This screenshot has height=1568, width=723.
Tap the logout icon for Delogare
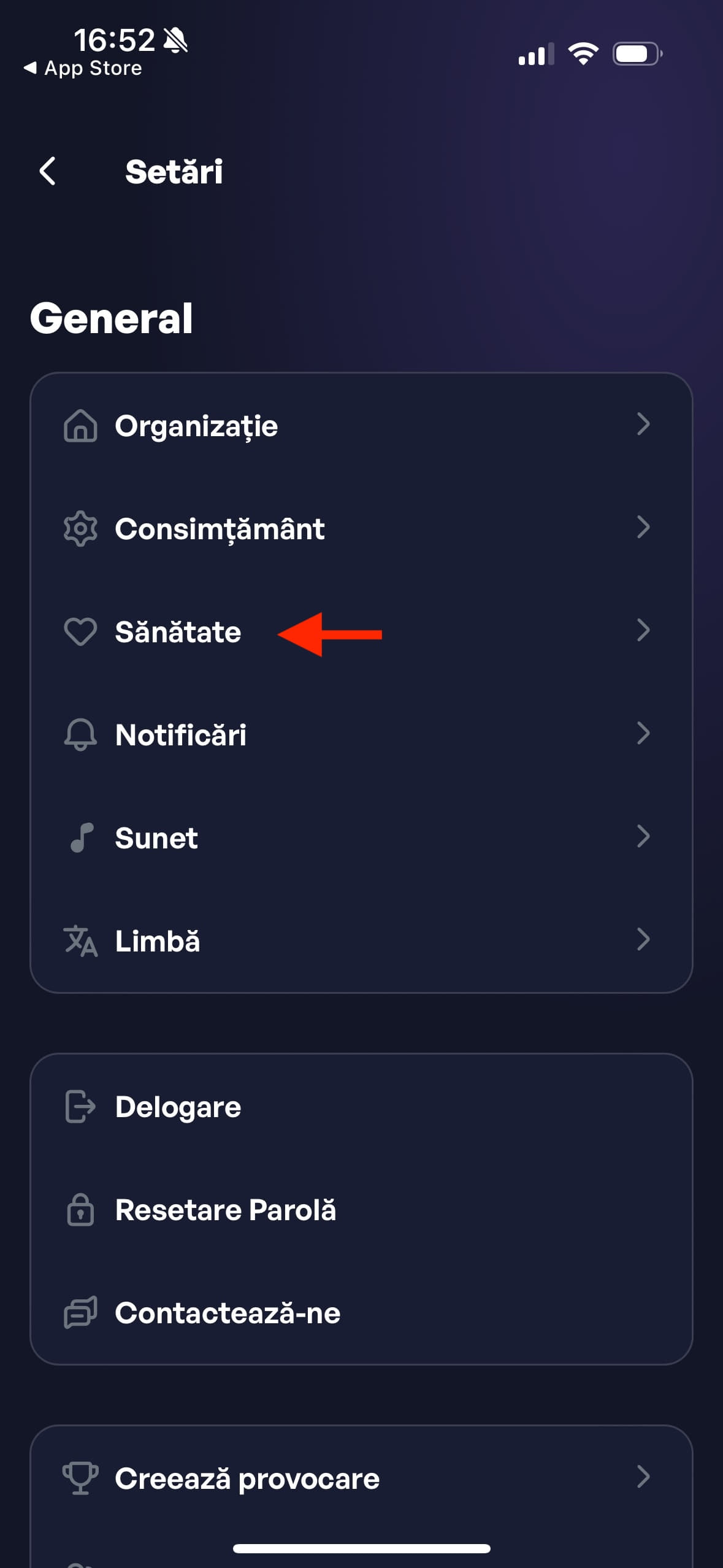[x=80, y=1107]
